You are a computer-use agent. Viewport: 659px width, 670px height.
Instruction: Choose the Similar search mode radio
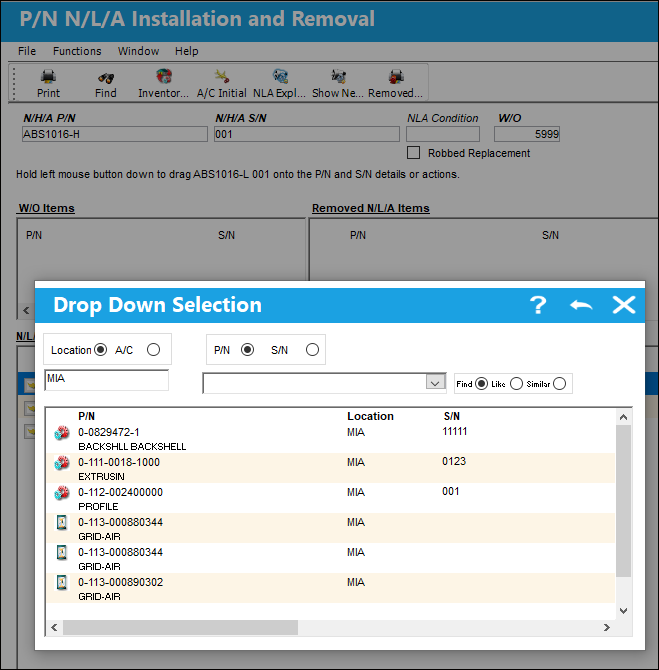tap(559, 384)
